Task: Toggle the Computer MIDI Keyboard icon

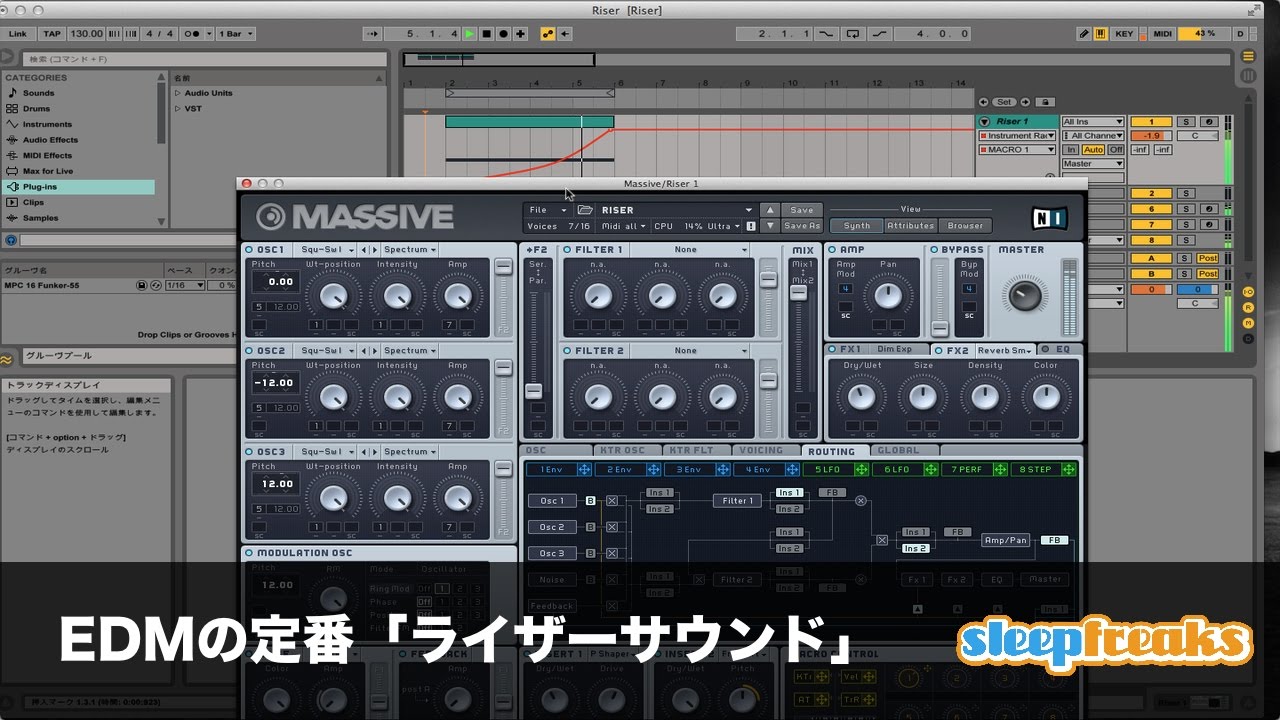Action: point(1101,34)
